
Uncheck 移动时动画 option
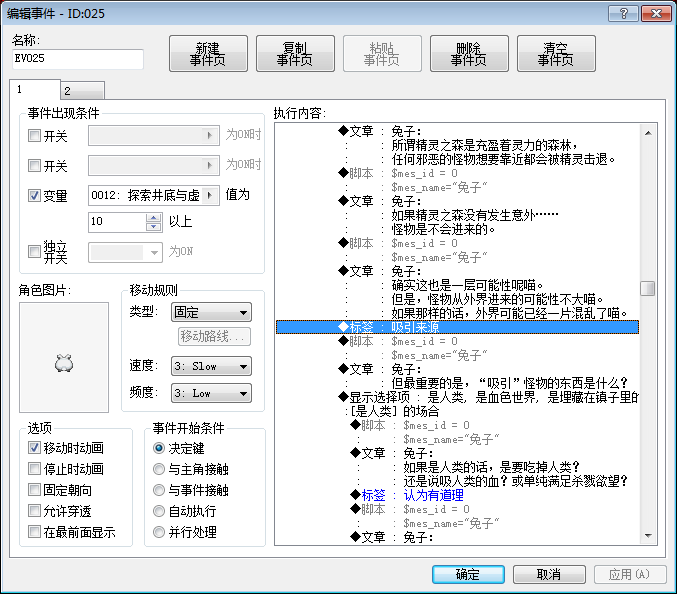point(34,448)
